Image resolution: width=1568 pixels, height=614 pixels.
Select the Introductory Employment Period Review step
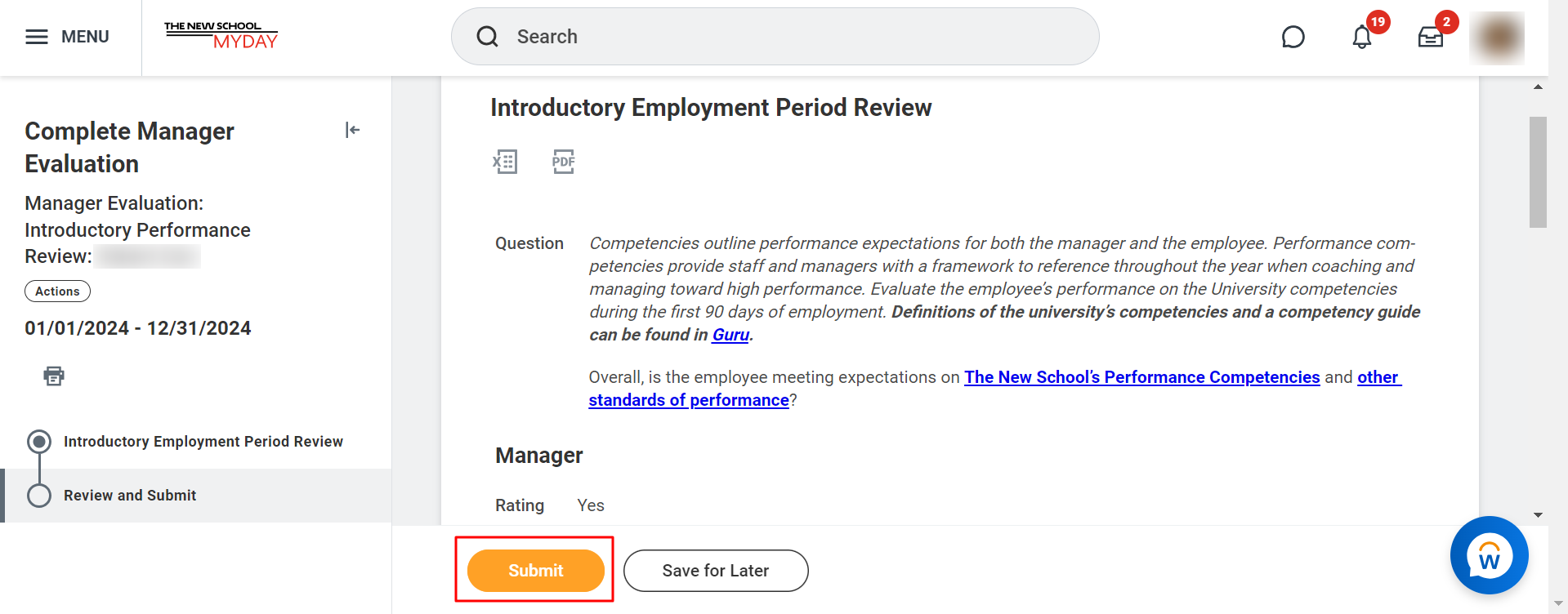coord(203,442)
